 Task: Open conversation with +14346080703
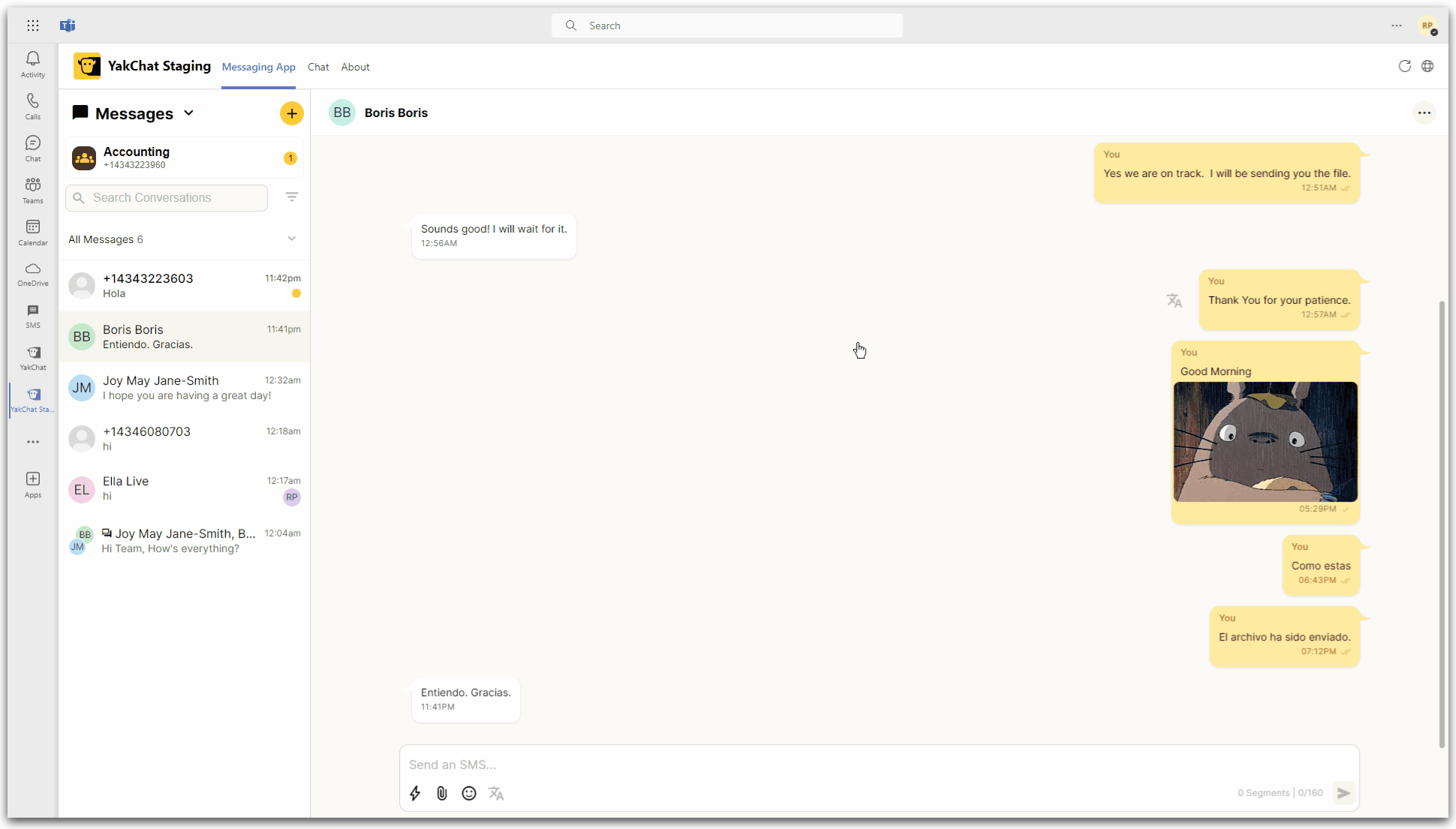coord(185,438)
